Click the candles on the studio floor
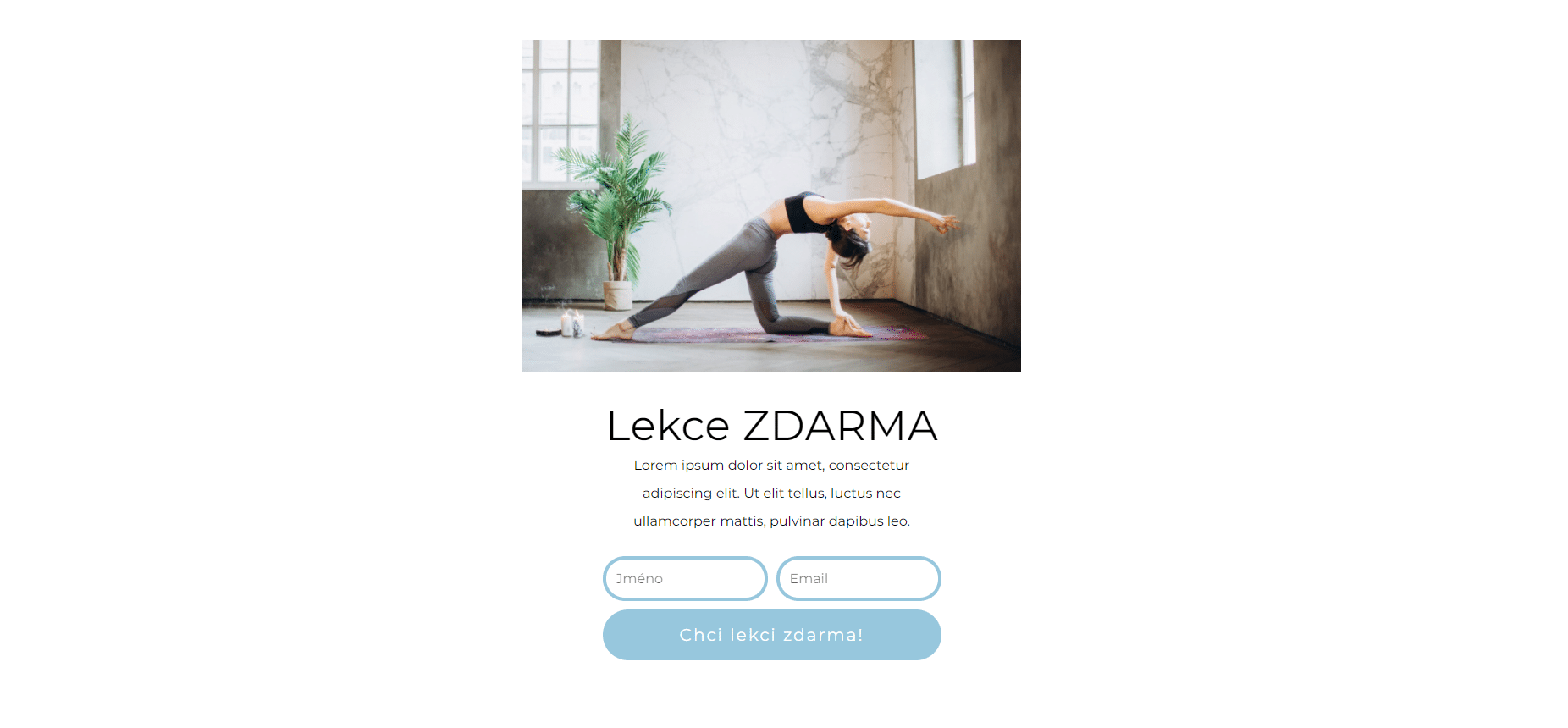 click(572, 323)
